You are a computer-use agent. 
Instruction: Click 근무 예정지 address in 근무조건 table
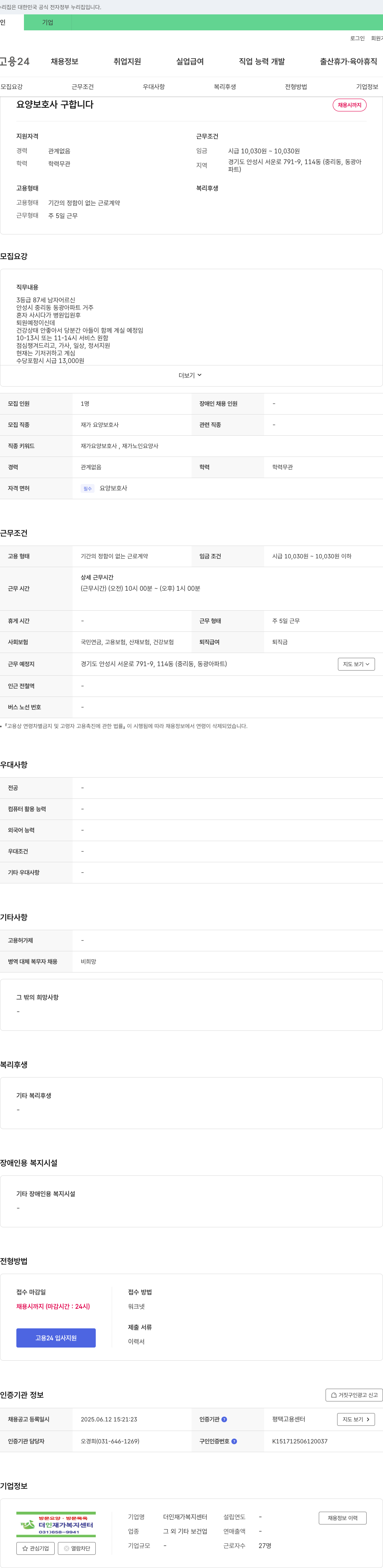[154, 663]
